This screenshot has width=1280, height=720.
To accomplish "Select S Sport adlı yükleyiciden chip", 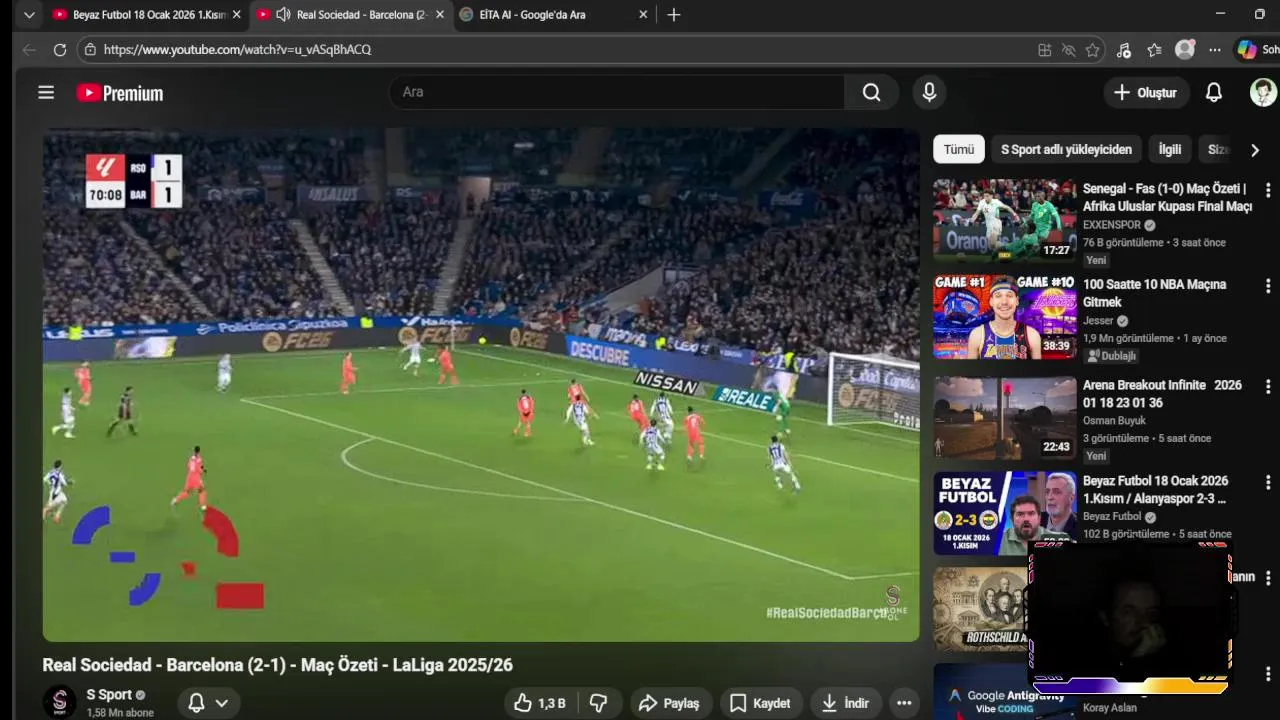I will [1066, 149].
